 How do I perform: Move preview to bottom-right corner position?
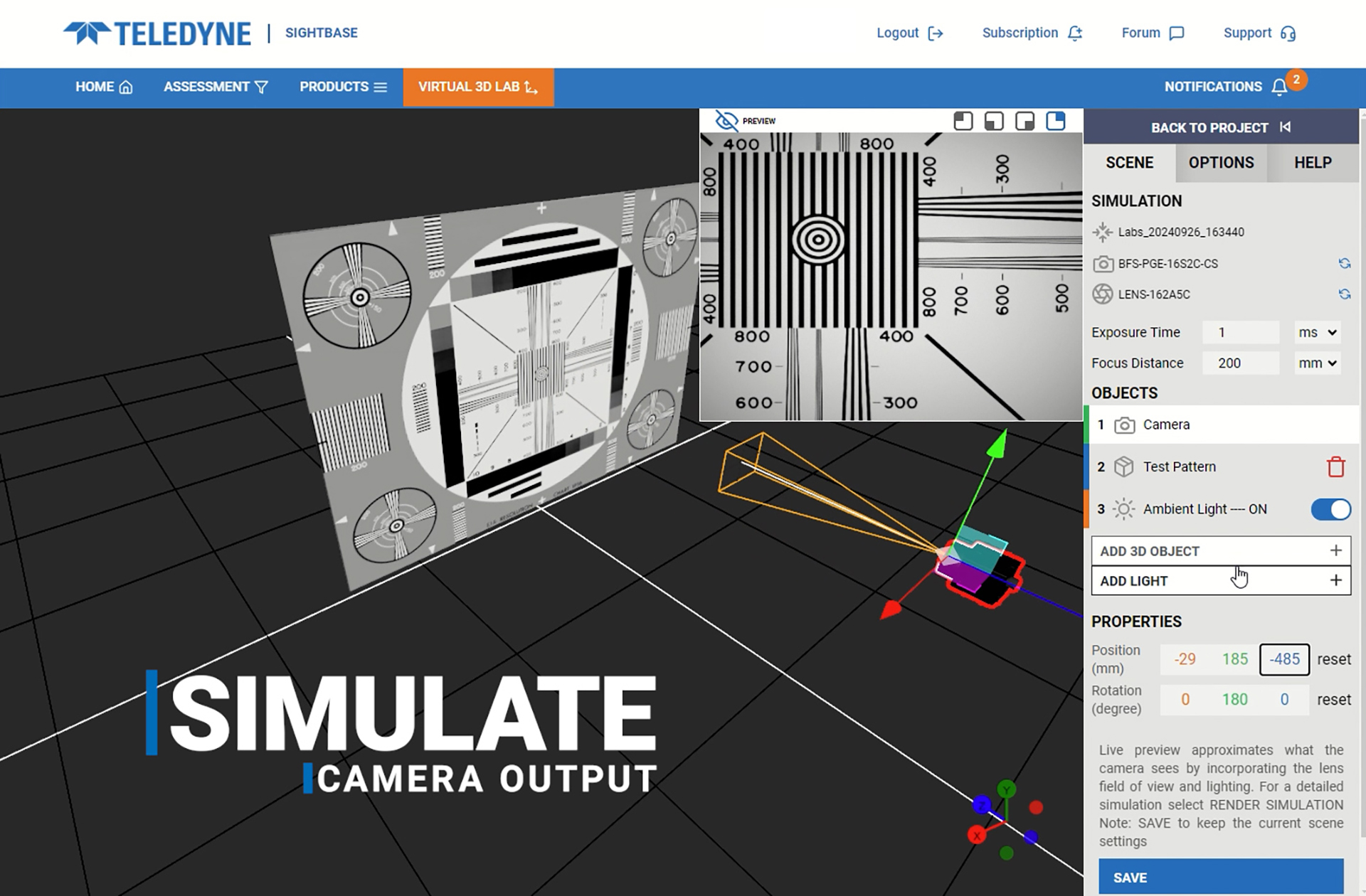1024,121
